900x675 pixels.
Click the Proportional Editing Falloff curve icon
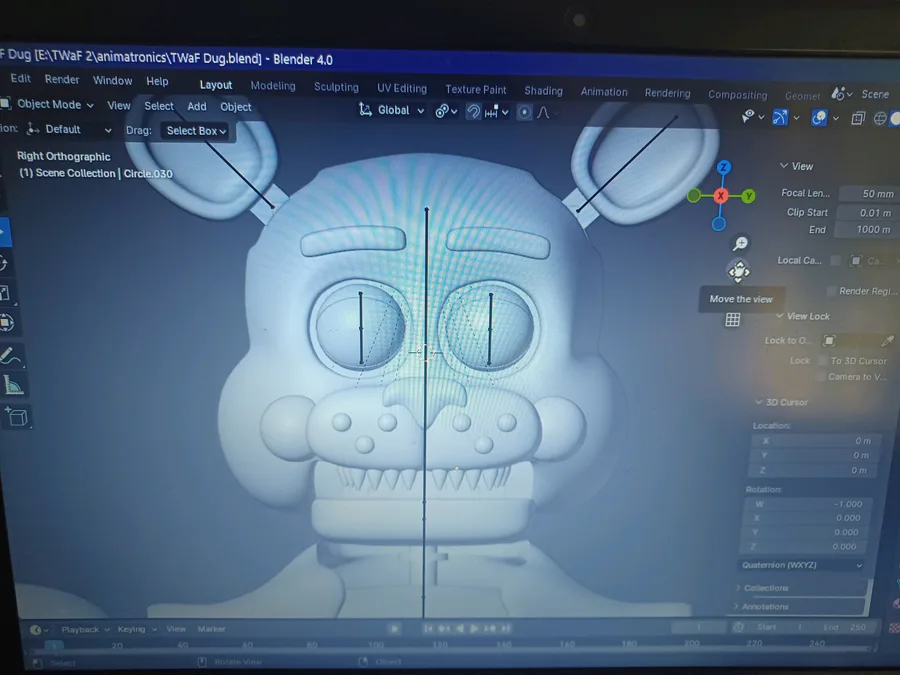coord(543,112)
